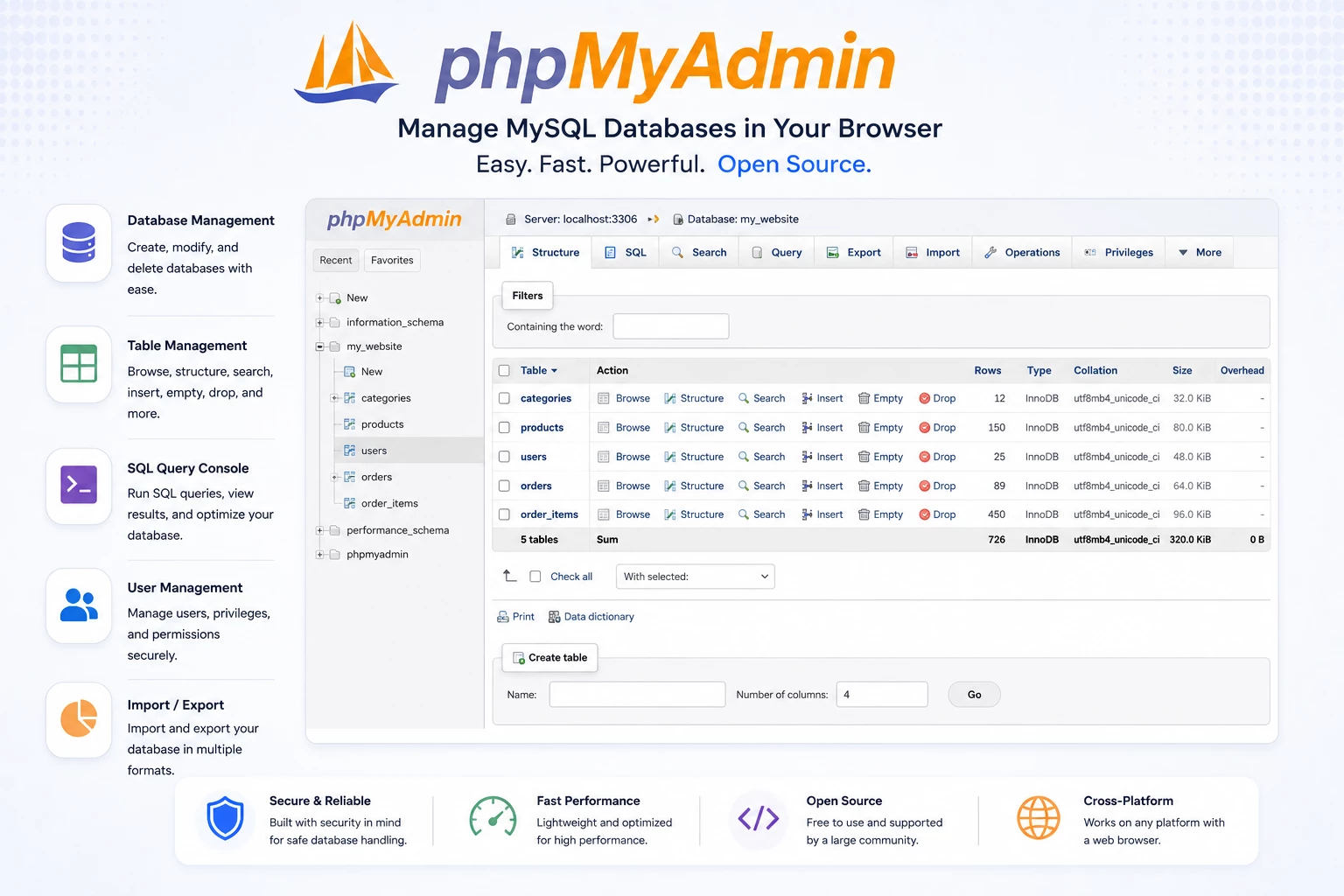Tick the products table checkbox
Screen dimensions: 1344x896
click(x=504, y=428)
